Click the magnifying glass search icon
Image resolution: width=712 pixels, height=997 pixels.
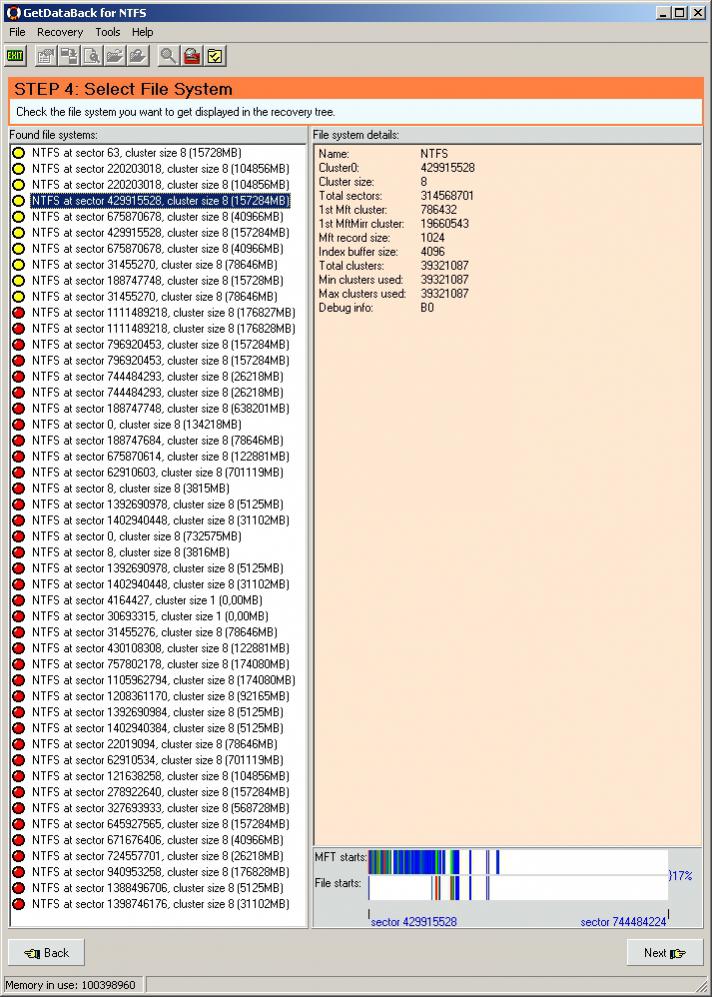point(168,56)
